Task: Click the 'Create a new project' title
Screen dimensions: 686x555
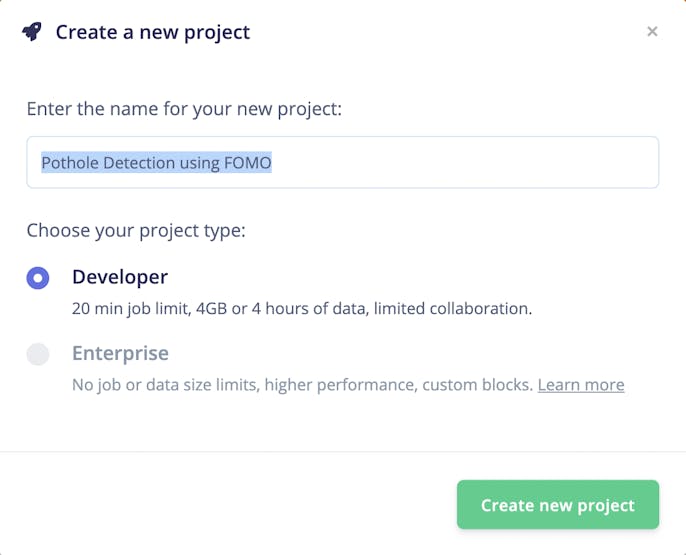Action: (153, 32)
